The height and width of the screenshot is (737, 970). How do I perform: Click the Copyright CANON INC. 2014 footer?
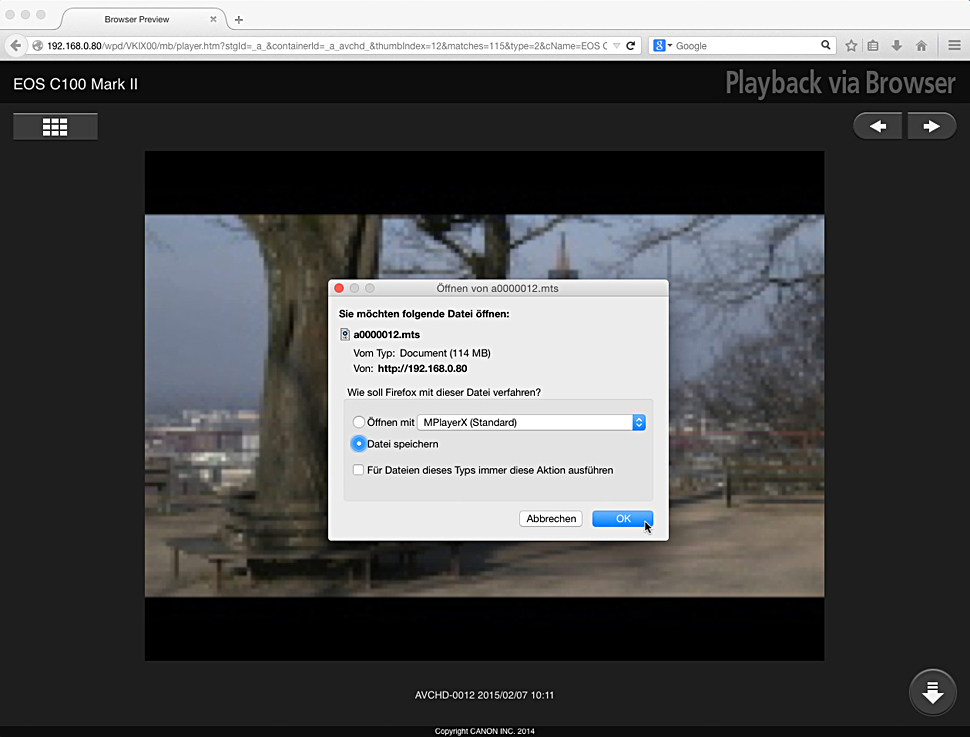click(484, 731)
